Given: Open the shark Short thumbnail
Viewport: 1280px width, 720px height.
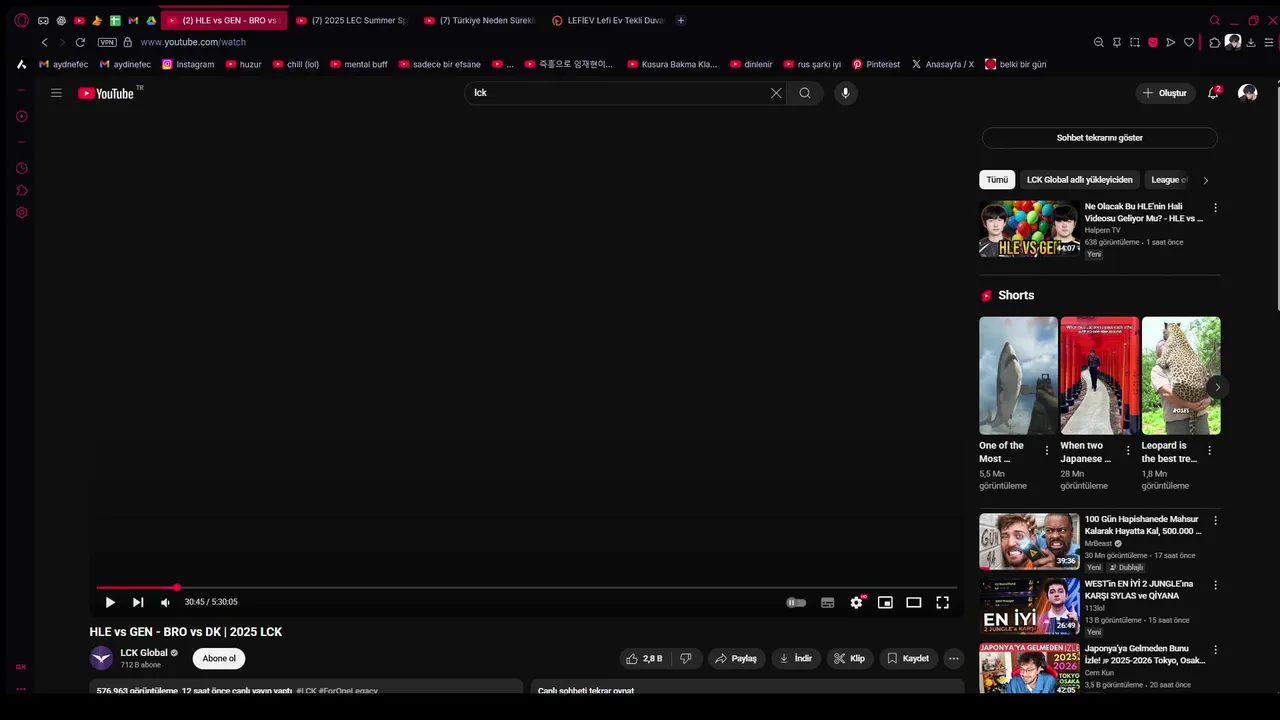Looking at the screenshot, I should [1018, 375].
